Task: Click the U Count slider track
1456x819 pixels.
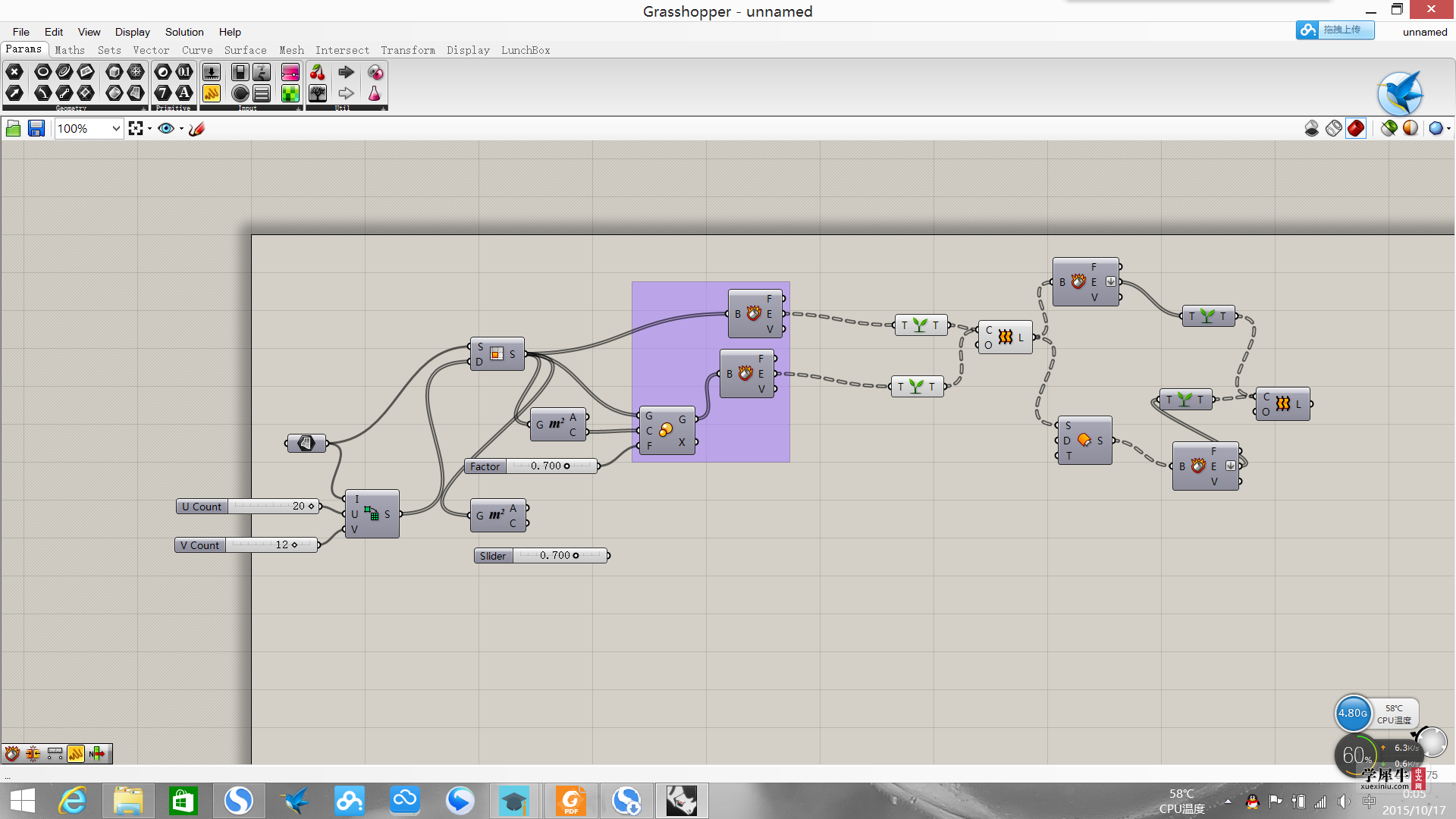Action: [272, 507]
